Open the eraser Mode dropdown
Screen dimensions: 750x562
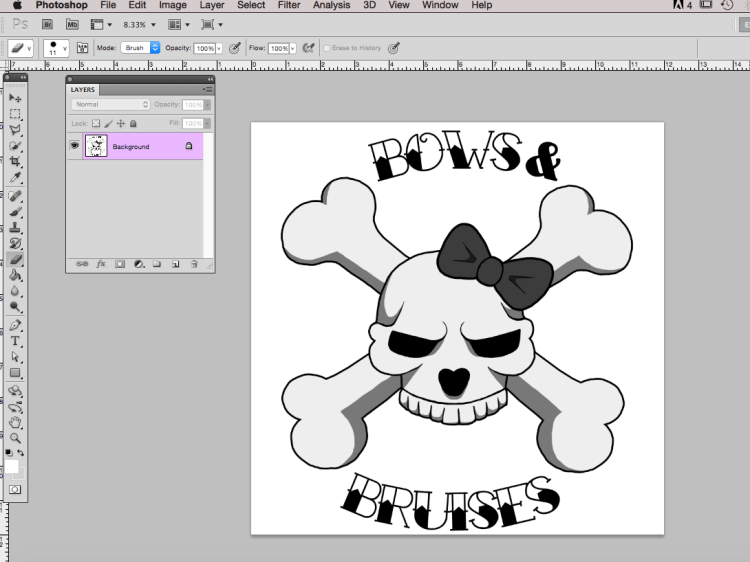140,48
